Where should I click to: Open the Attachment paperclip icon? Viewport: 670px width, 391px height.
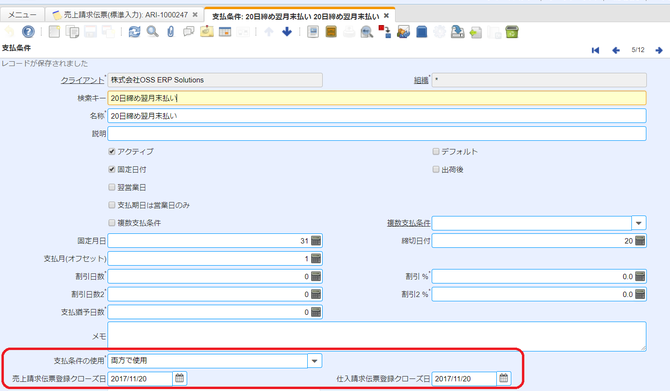(170, 32)
